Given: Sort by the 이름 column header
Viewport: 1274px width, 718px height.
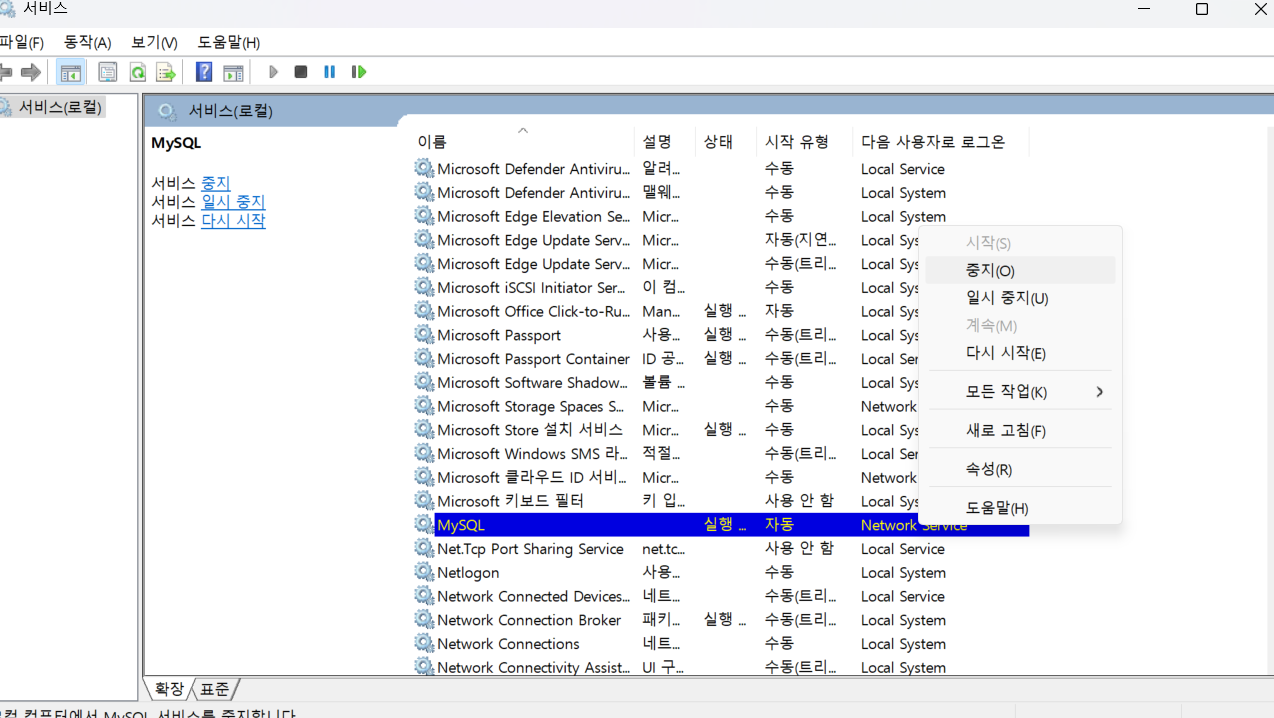Looking at the screenshot, I should [x=432, y=142].
